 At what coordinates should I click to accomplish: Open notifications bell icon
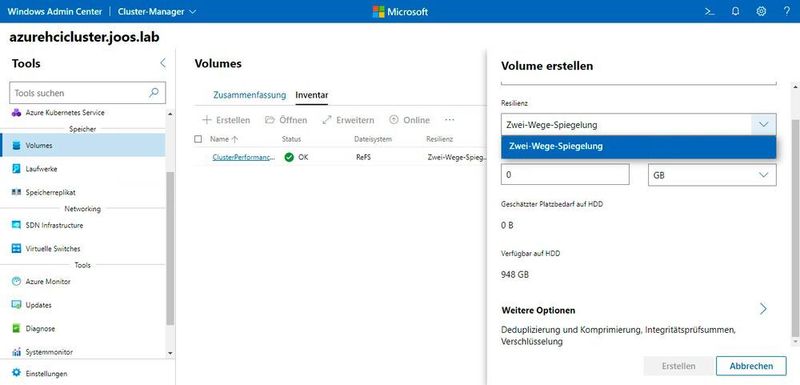click(x=735, y=11)
